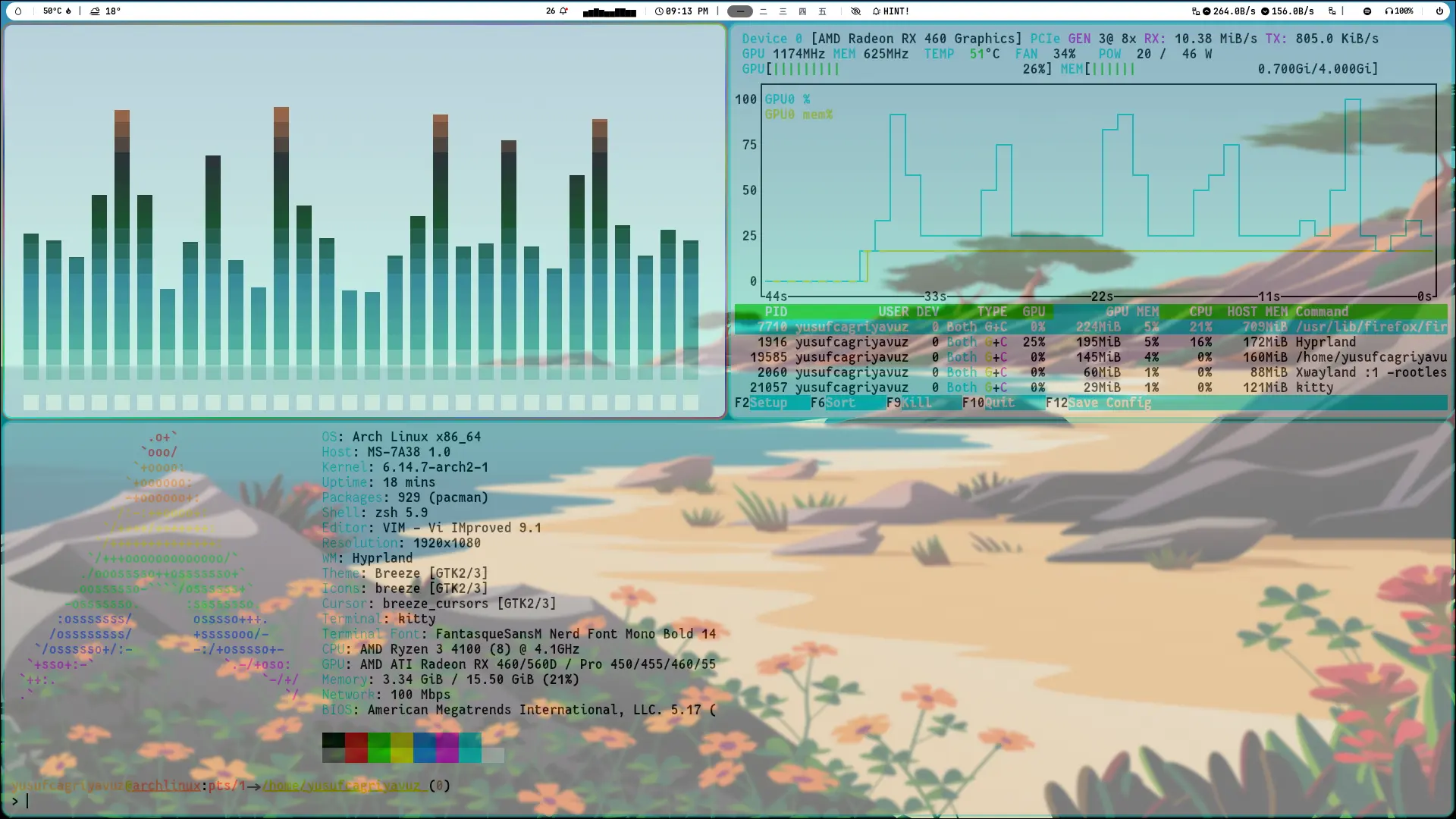Select the Xwayland process row PID 2060
This screenshot has height=819, width=1456.
[1090, 372]
